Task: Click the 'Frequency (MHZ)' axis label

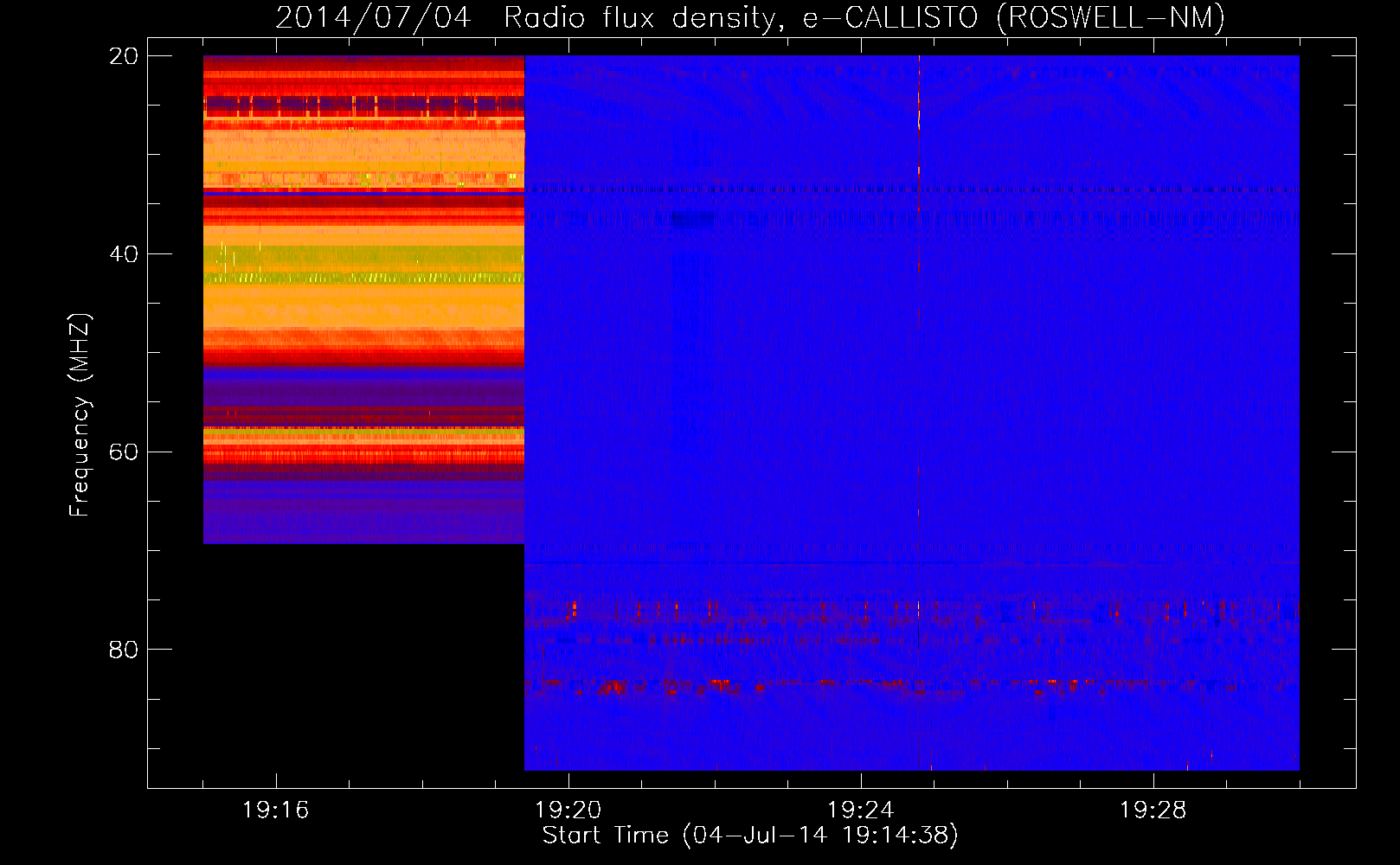Action: click(80, 415)
